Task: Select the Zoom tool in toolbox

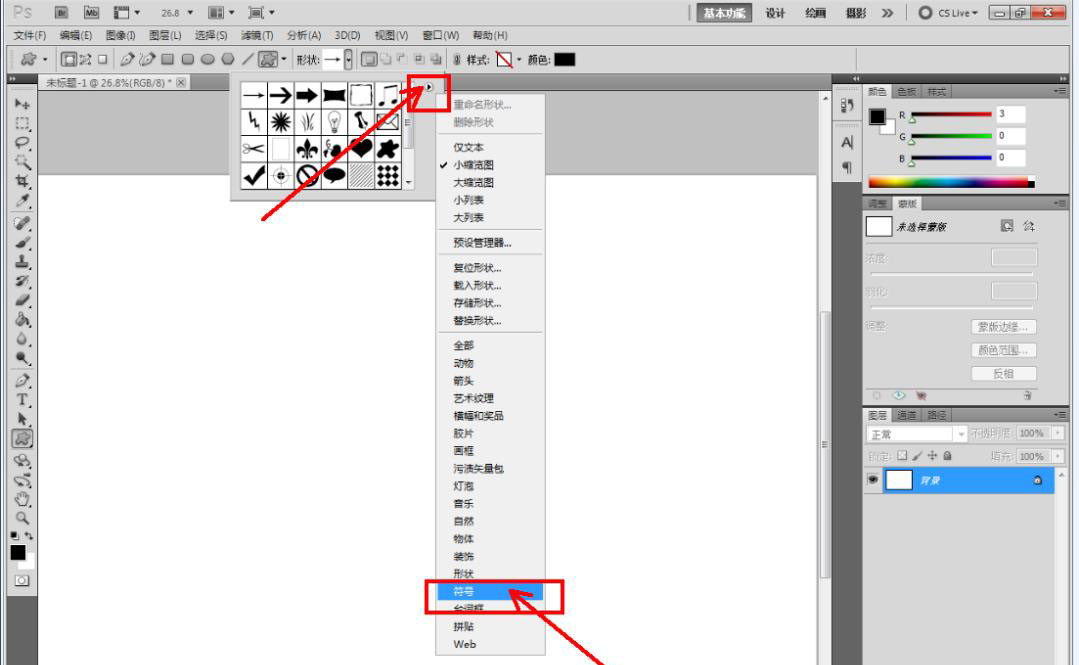Action: (22, 518)
